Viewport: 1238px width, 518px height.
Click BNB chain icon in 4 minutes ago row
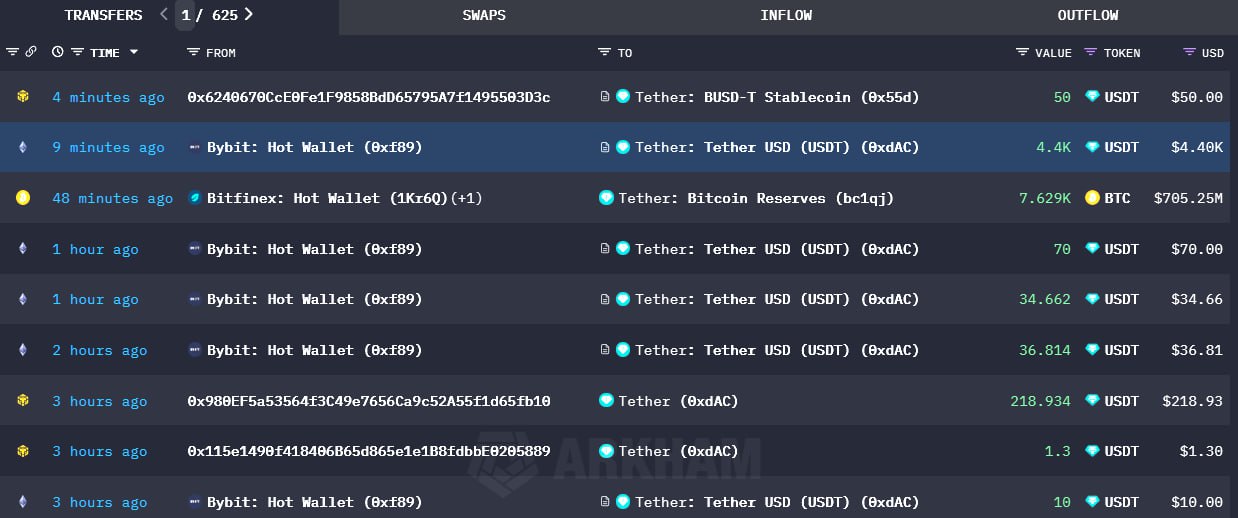pyautogui.click(x=22, y=97)
